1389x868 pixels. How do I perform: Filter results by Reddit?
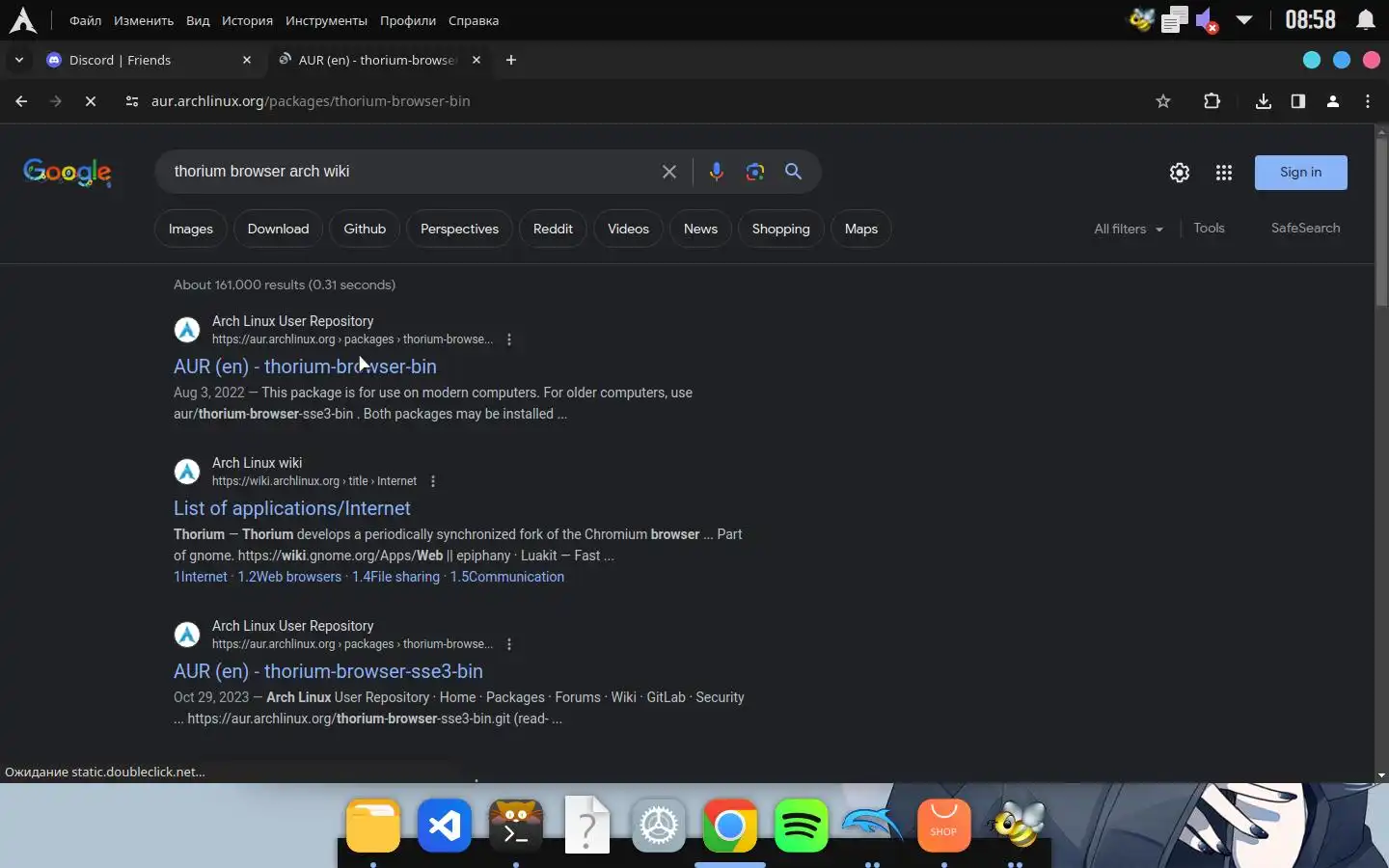[553, 229]
